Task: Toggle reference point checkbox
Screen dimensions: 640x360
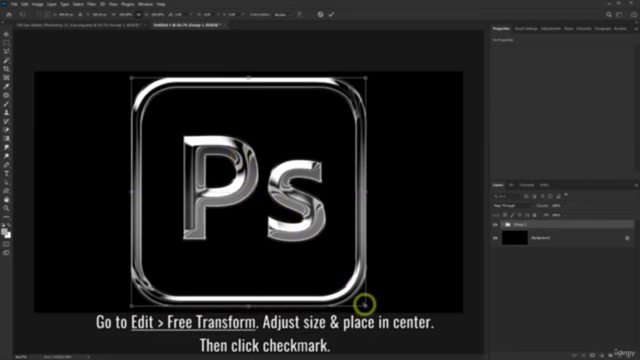Action: click(39, 15)
